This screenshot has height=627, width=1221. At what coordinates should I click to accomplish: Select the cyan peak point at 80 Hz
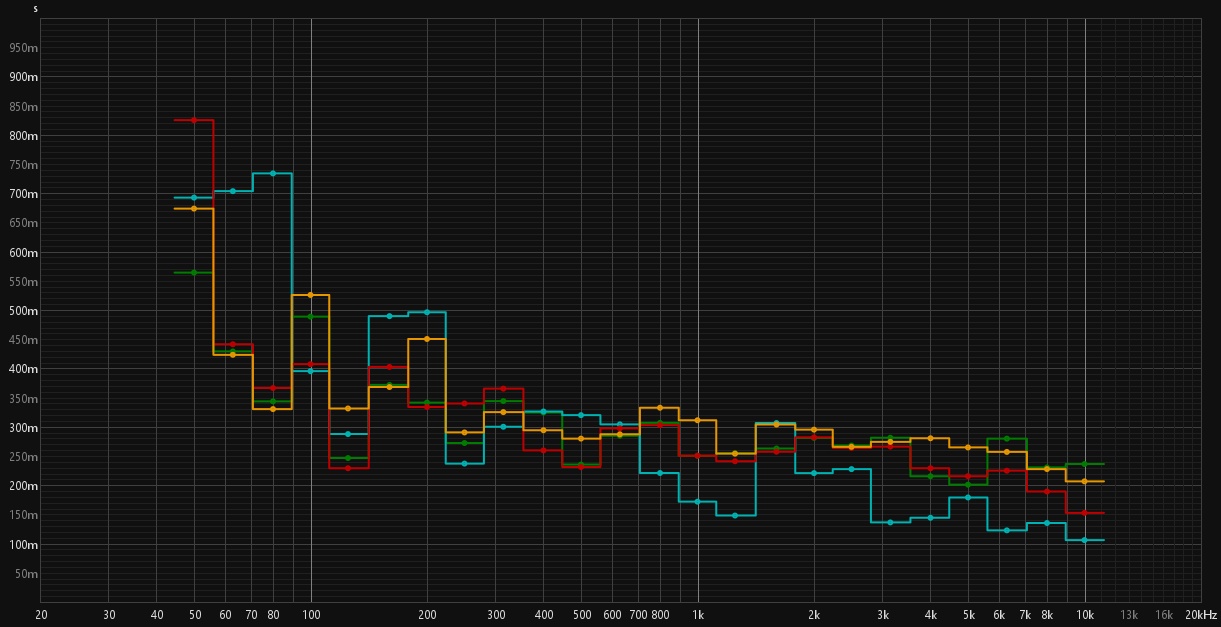click(272, 173)
